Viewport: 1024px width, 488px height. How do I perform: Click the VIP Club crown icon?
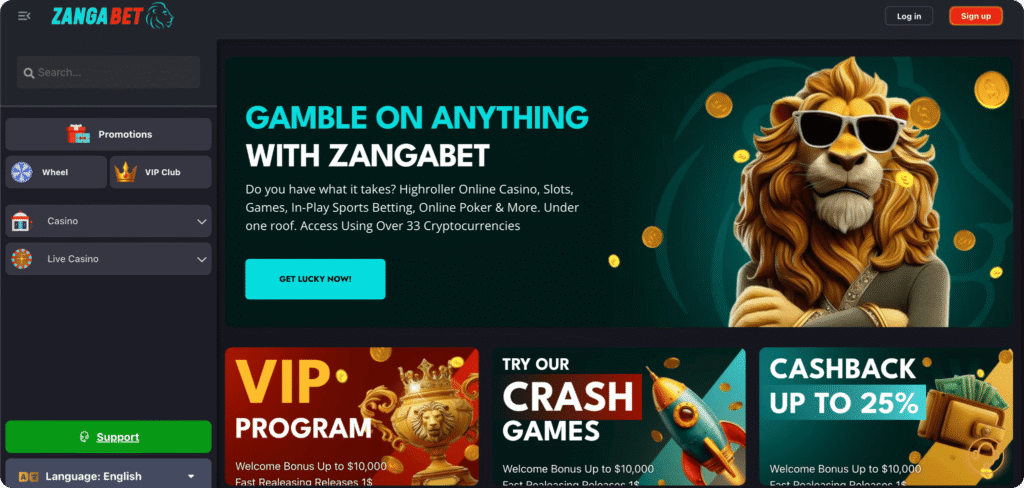click(x=125, y=172)
